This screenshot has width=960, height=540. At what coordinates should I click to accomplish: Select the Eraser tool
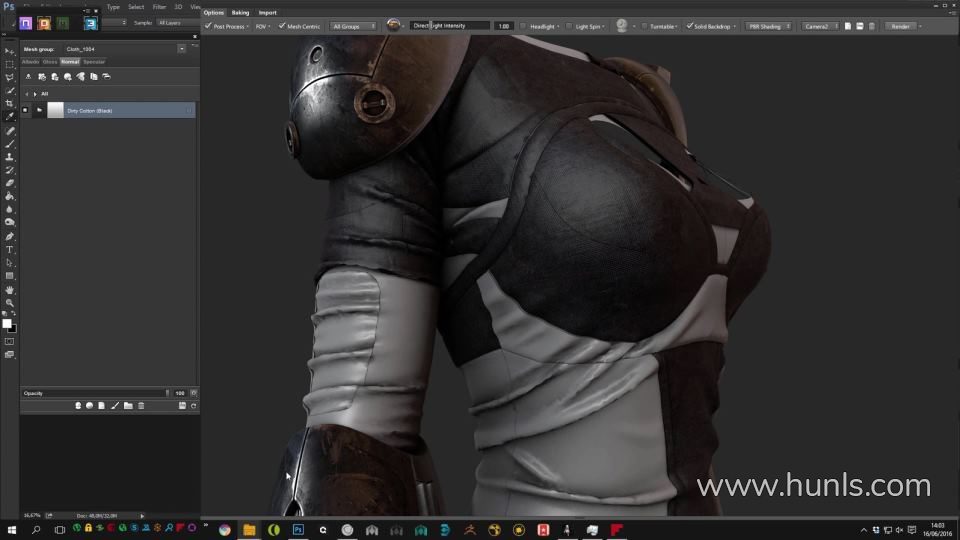(9, 183)
